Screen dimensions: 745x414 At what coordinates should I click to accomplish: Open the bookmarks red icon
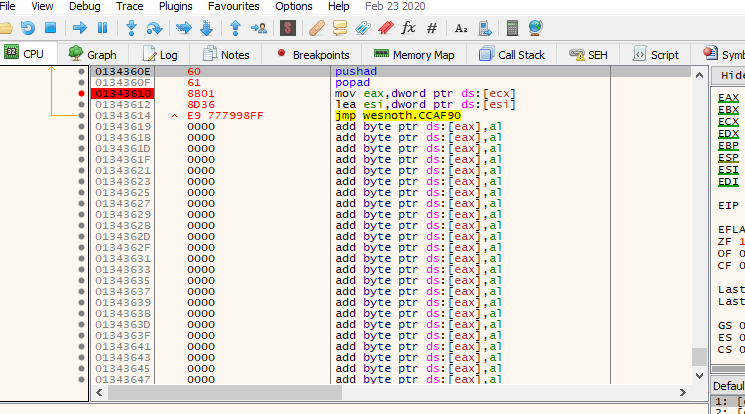pos(386,28)
